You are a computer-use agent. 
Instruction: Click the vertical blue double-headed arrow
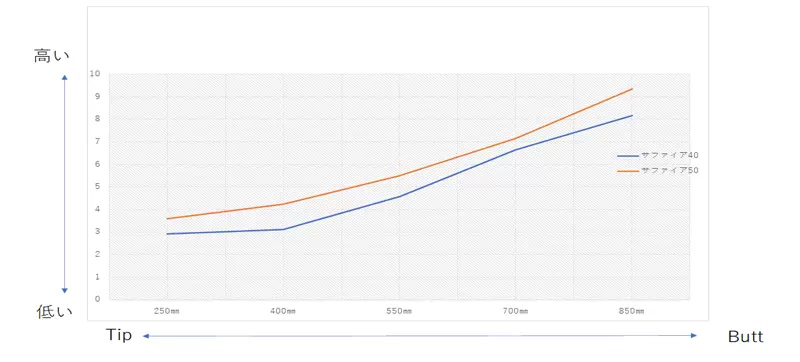(65, 184)
